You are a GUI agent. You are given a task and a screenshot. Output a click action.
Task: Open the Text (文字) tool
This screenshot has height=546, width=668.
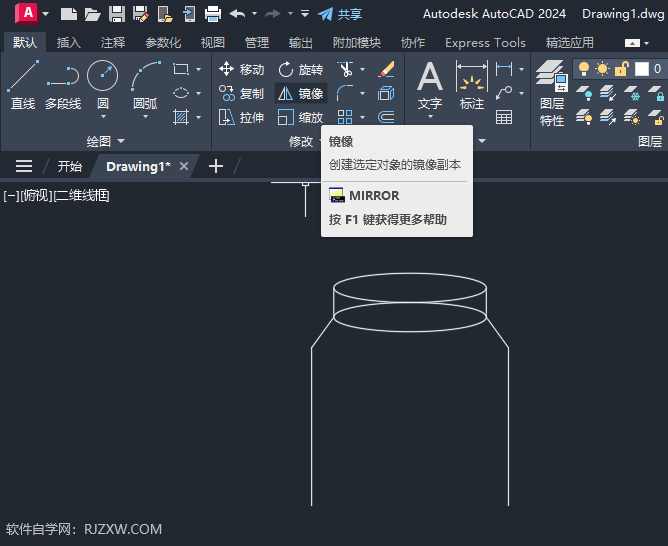click(x=430, y=85)
